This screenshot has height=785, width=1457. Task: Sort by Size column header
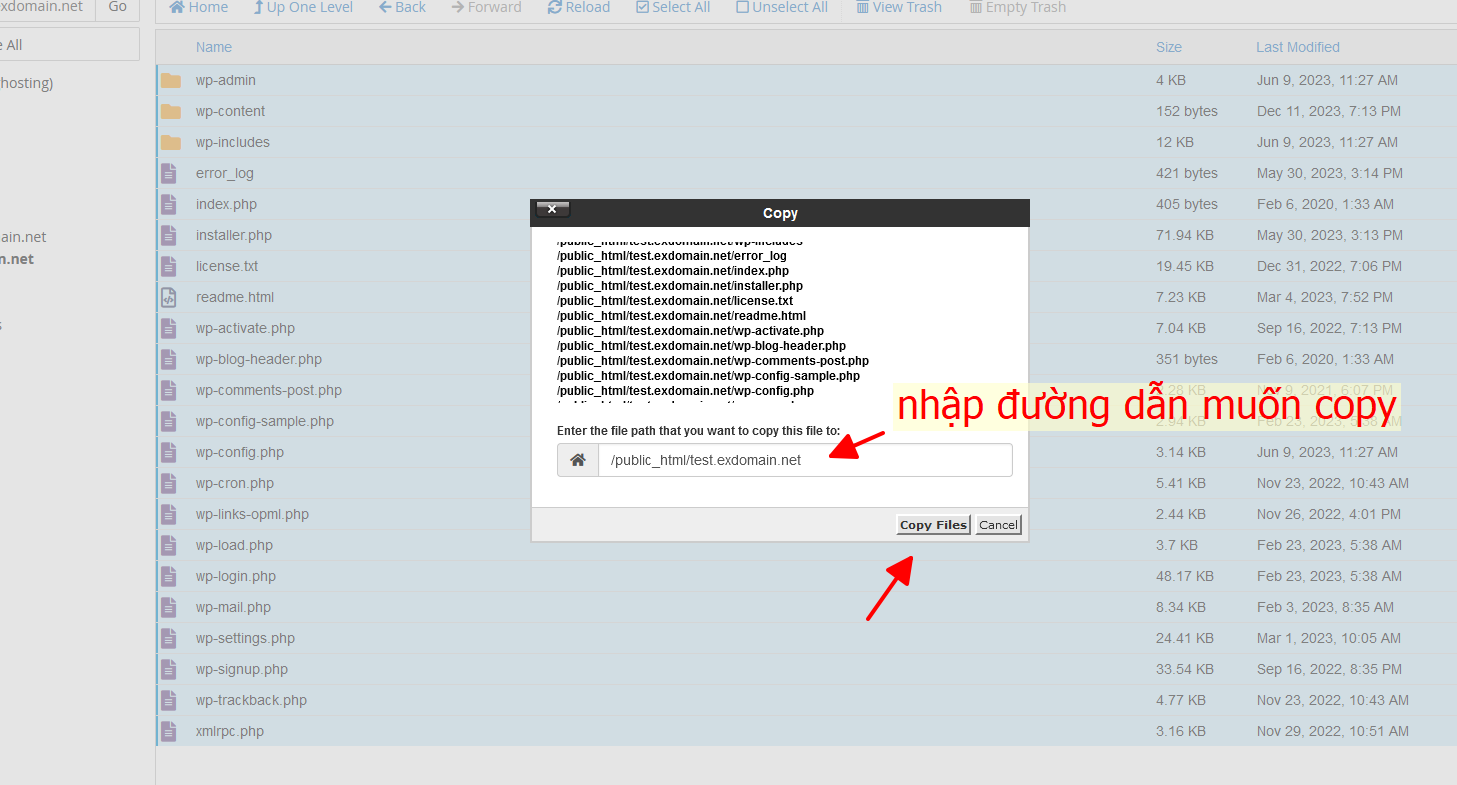pyautogui.click(x=1169, y=47)
